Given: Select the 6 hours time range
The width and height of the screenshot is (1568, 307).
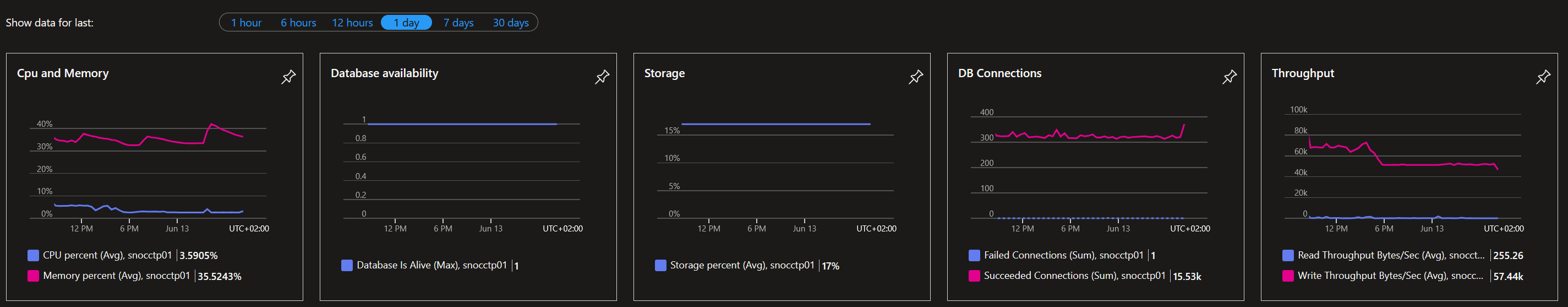Looking at the screenshot, I should (x=298, y=23).
